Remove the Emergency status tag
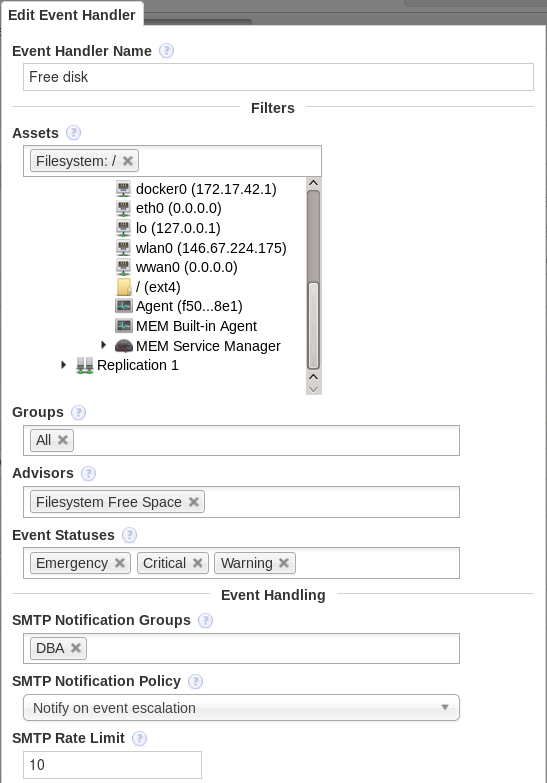Screen dimensions: 547x783 click(x=120, y=563)
